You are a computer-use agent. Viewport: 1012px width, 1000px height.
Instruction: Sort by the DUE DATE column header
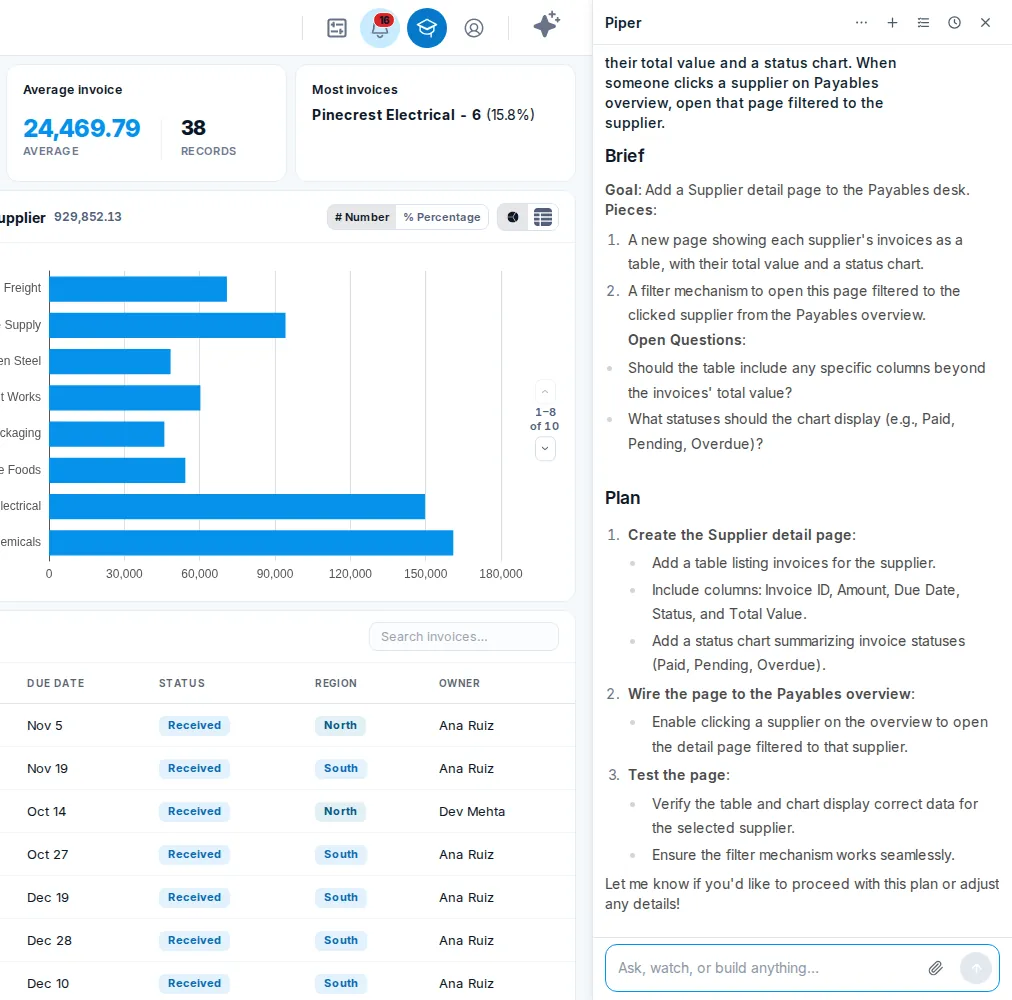coord(56,683)
